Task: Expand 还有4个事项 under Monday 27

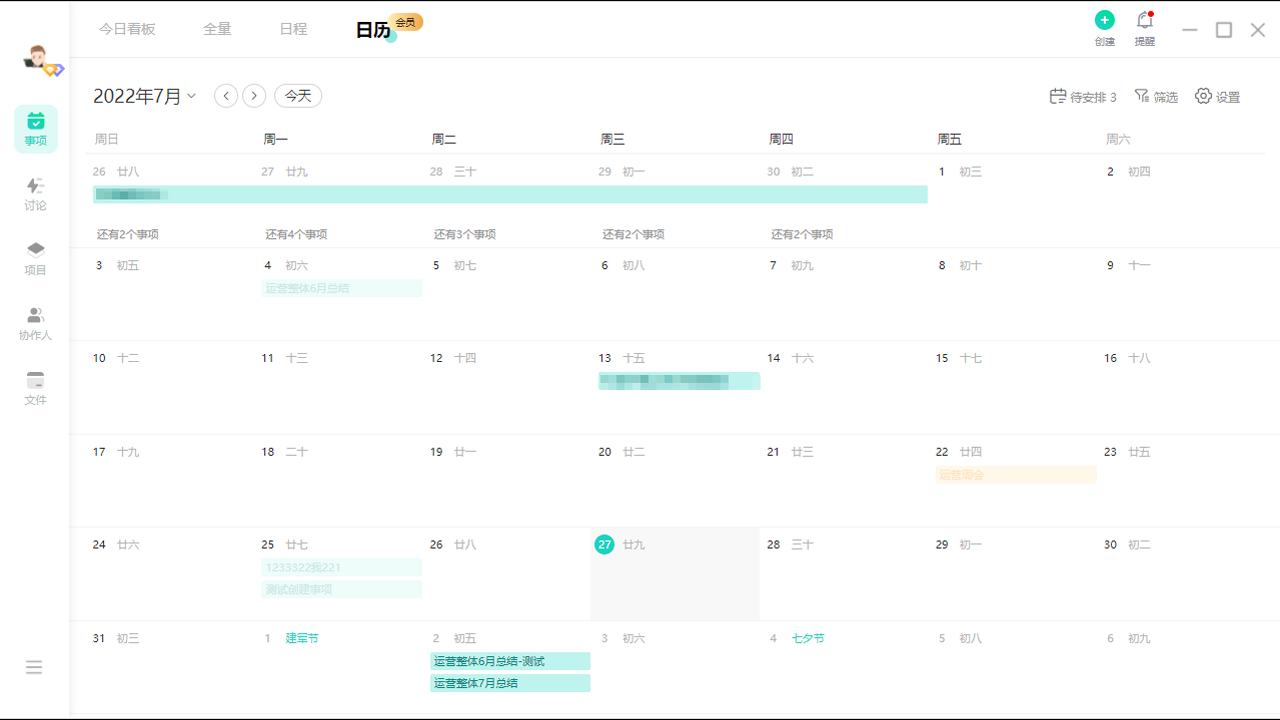Action: click(296, 234)
